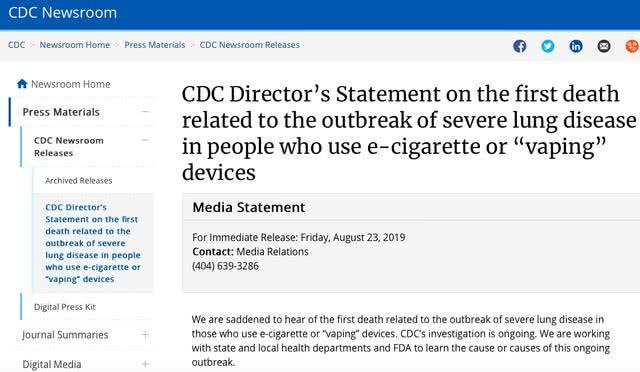The image size is (640, 372).
Task: Share the page on LinkedIn
Action: coord(576,46)
